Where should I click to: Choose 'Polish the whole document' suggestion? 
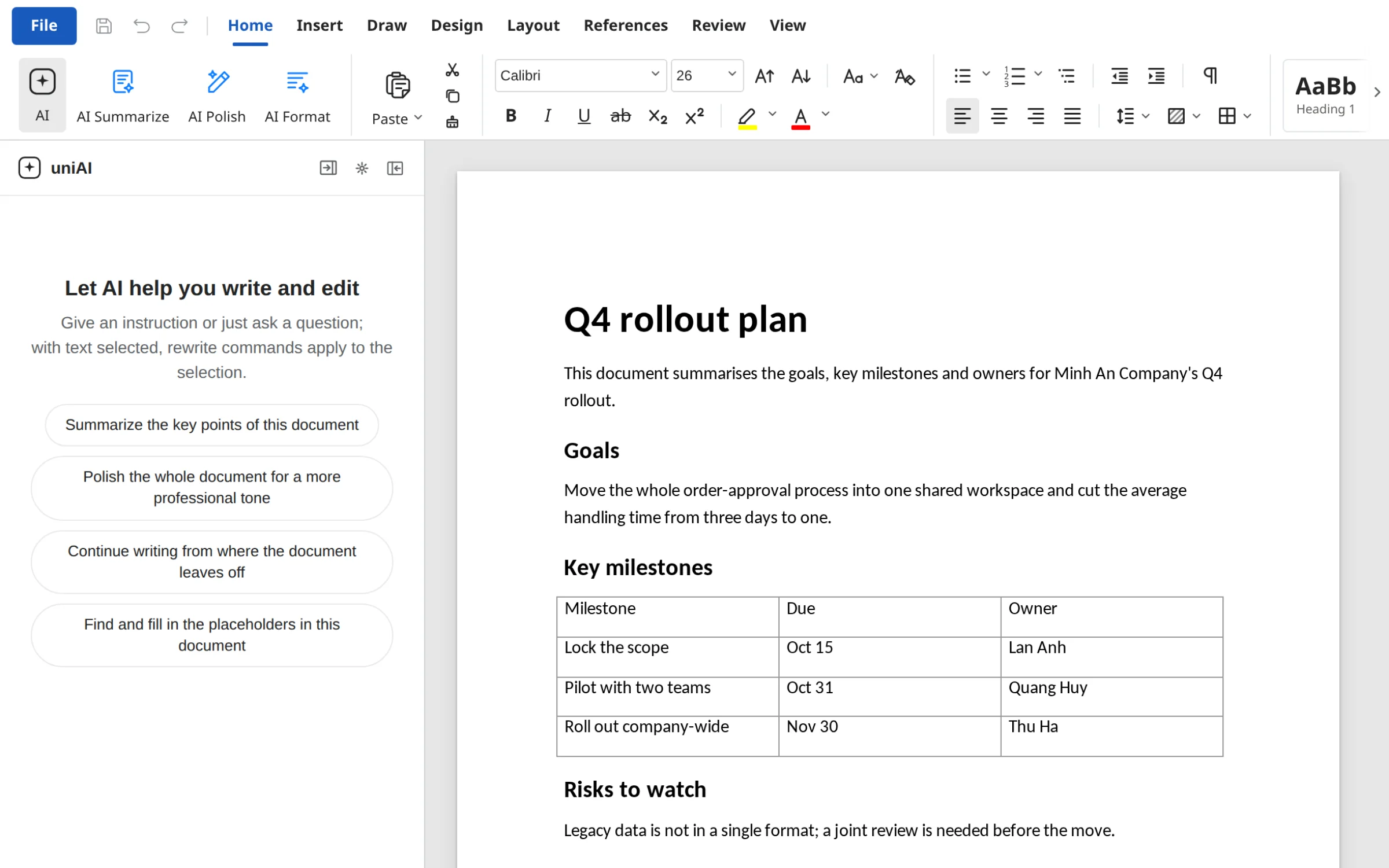tap(212, 488)
